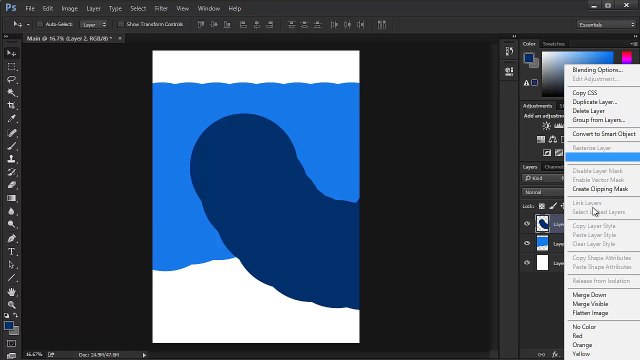Select the Path Selection tool
The width and height of the screenshot is (640, 360).
11,265
